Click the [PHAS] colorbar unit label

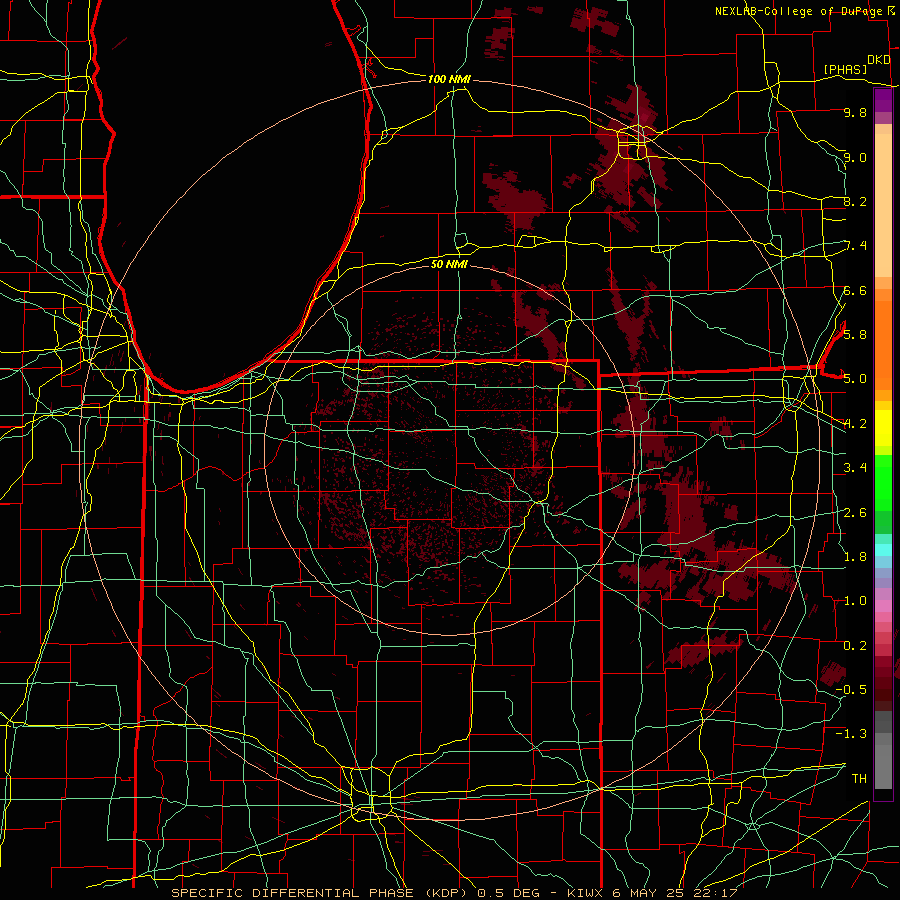click(845, 70)
